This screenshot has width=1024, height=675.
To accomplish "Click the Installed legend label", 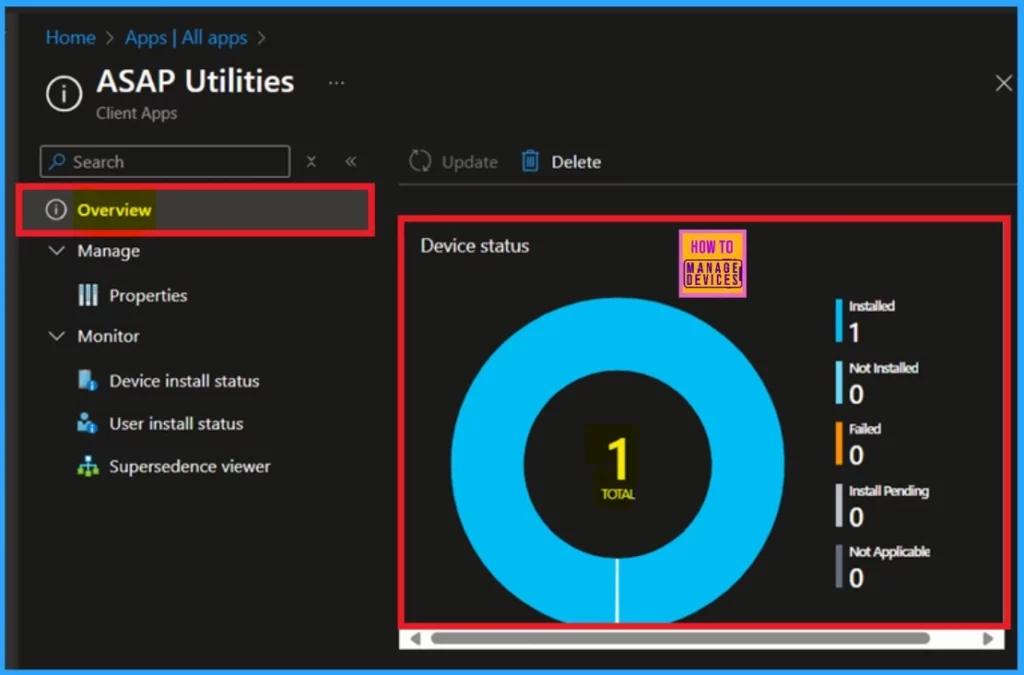I will coord(872,306).
